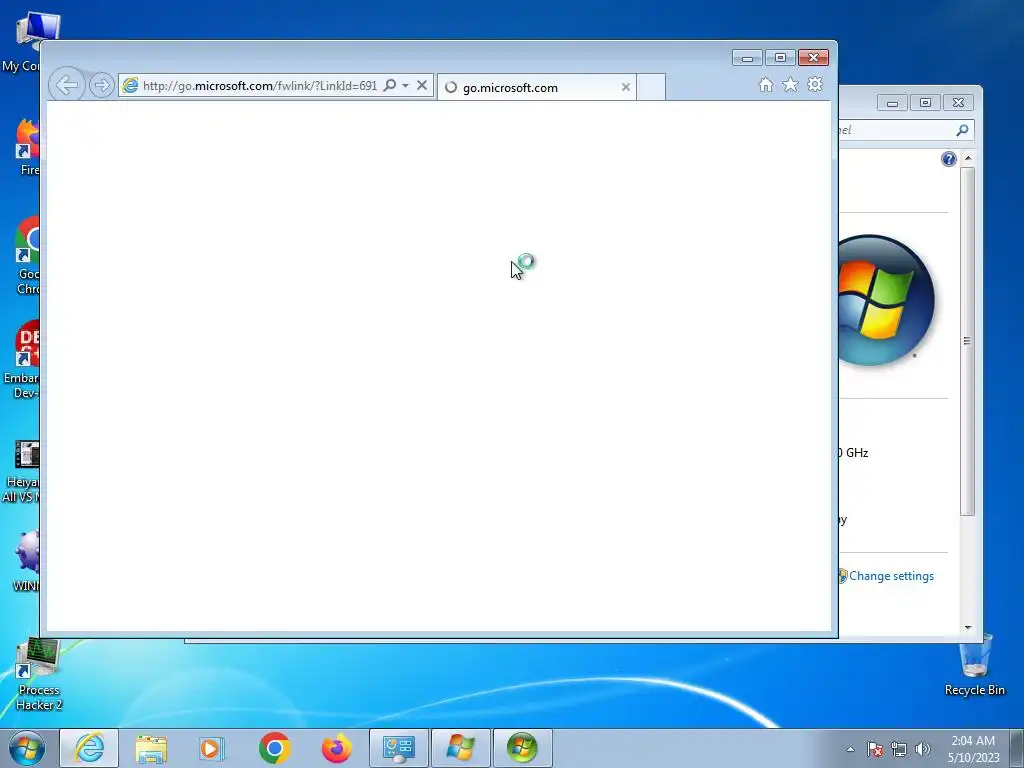Screen dimensions: 1024x768
Task: Launch Windows Media Player from taskbar
Action: point(211,748)
